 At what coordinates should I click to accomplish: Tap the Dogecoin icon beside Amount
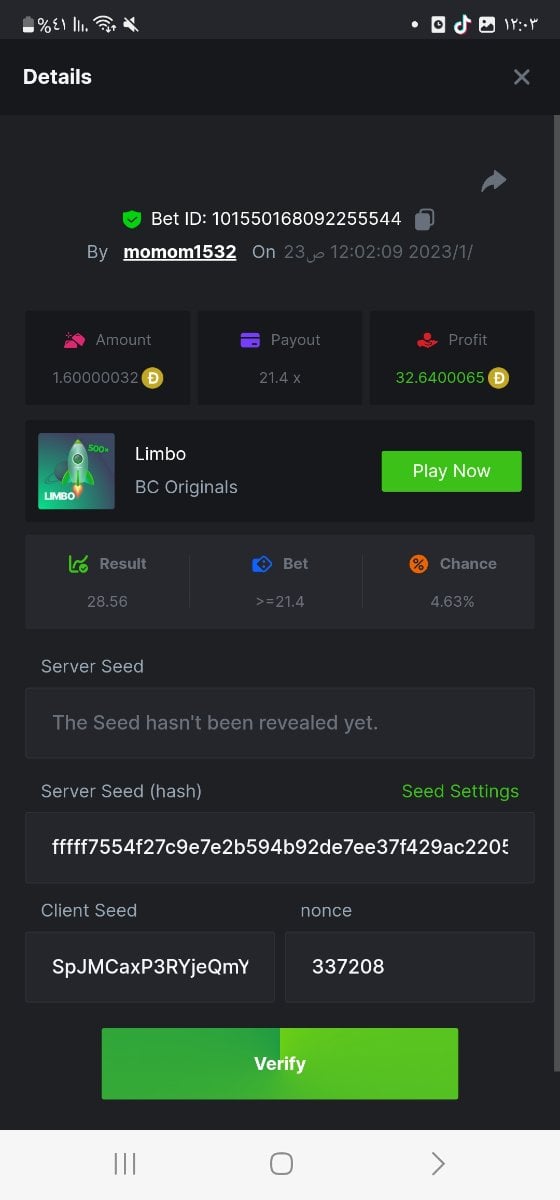tap(152, 378)
